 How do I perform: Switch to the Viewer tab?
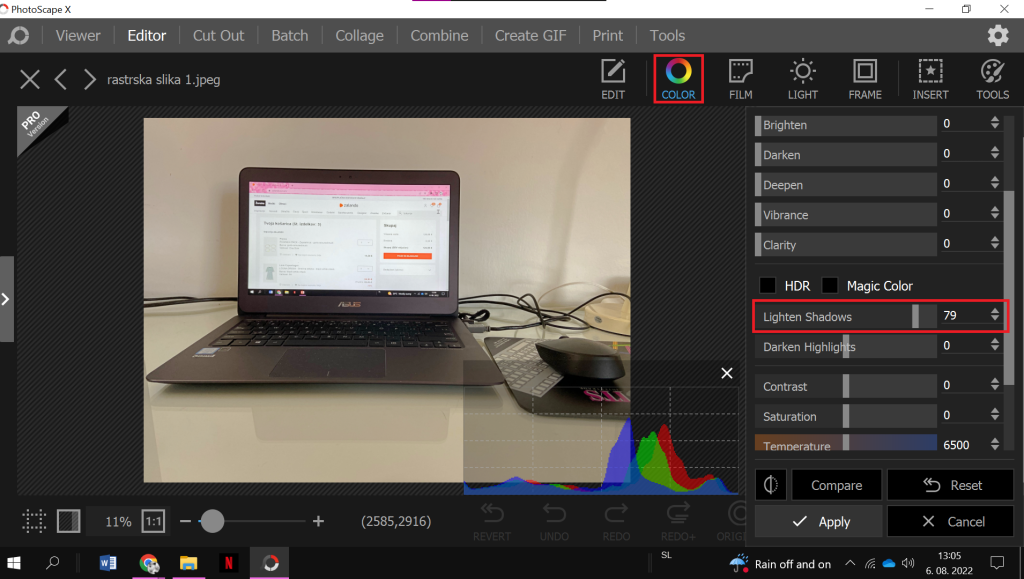(x=78, y=35)
